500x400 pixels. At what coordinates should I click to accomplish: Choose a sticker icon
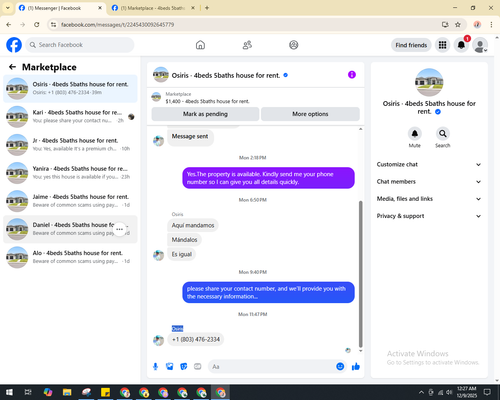coord(184,367)
